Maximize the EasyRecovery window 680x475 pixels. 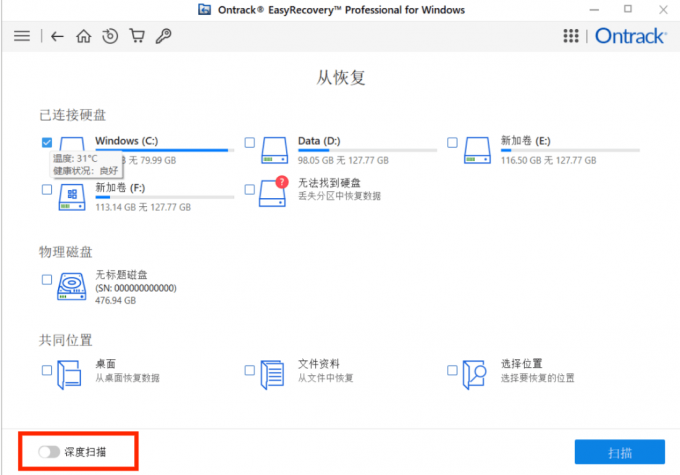pyautogui.click(x=628, y=9)
